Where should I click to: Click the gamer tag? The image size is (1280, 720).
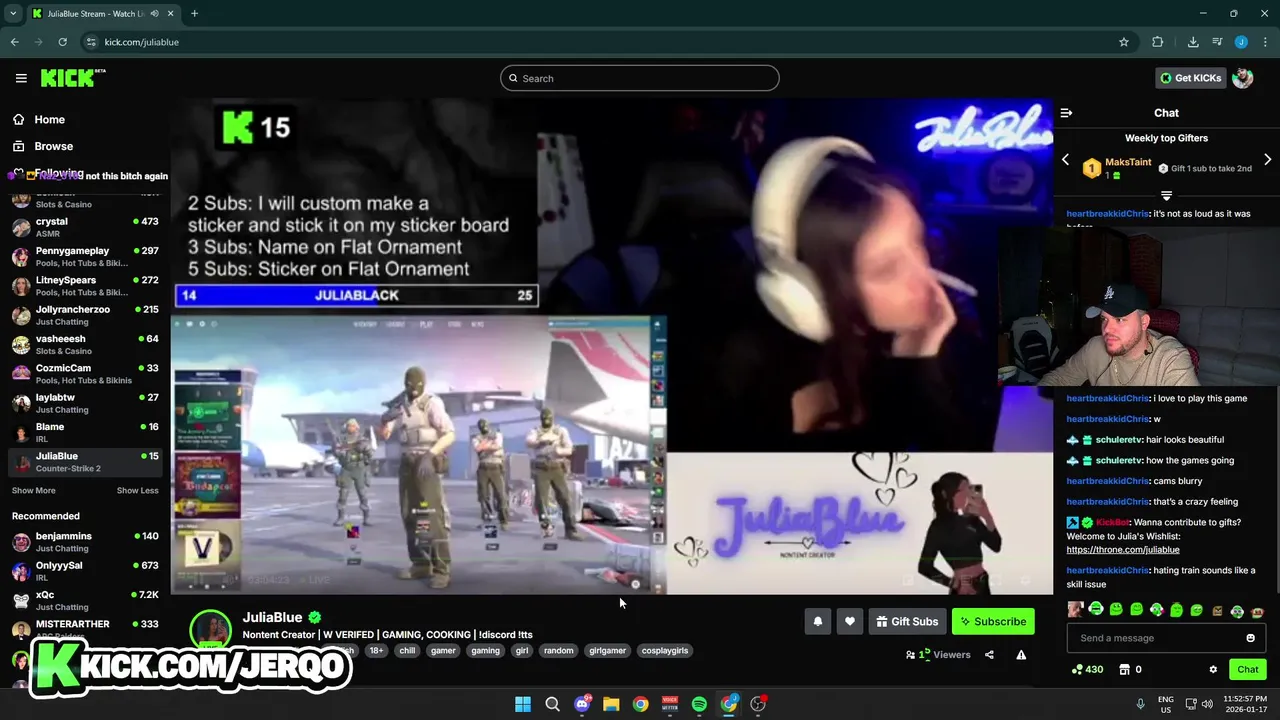[x=443, y=650]
